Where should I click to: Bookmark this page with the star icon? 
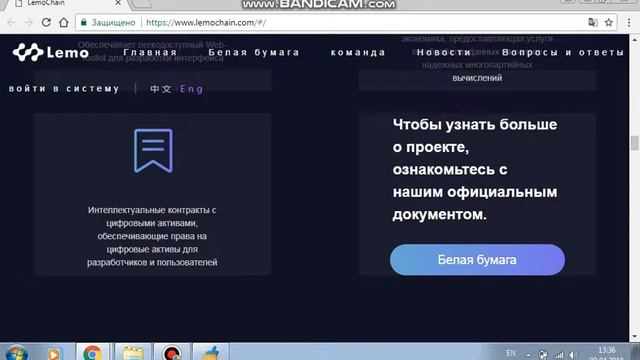pos(609,22)
